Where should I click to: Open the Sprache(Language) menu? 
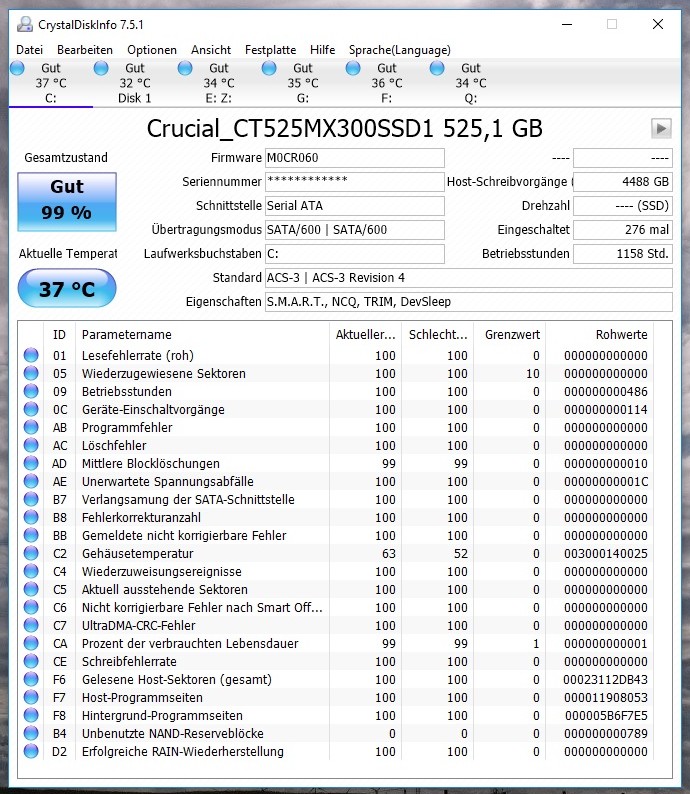(399, 50)
